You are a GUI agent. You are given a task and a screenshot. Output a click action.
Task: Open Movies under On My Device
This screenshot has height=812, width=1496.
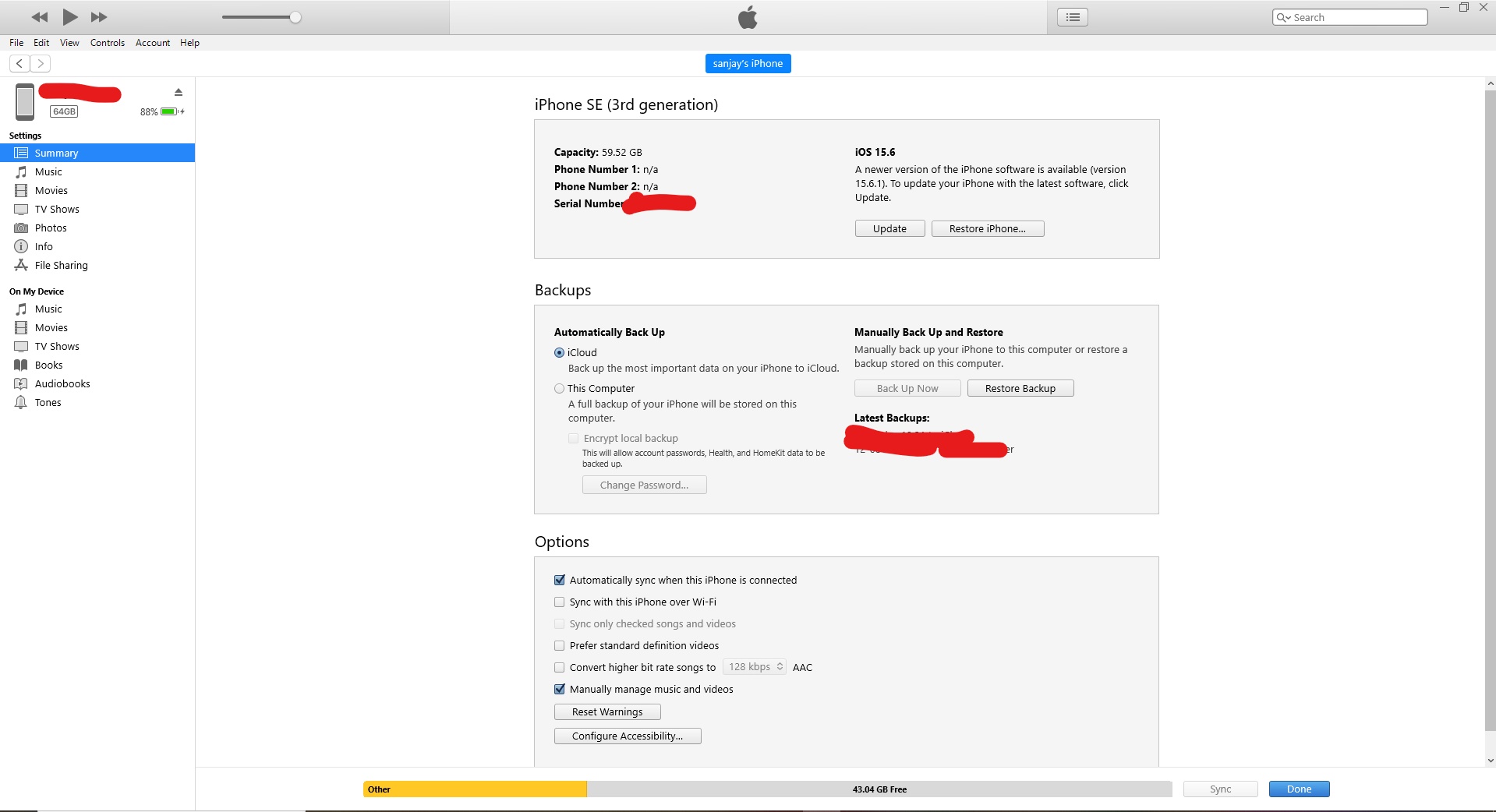[x=97, y=327]
